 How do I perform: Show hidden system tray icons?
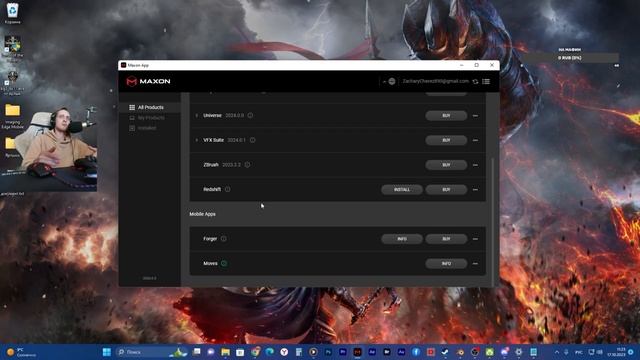click(x=557, y=352)
